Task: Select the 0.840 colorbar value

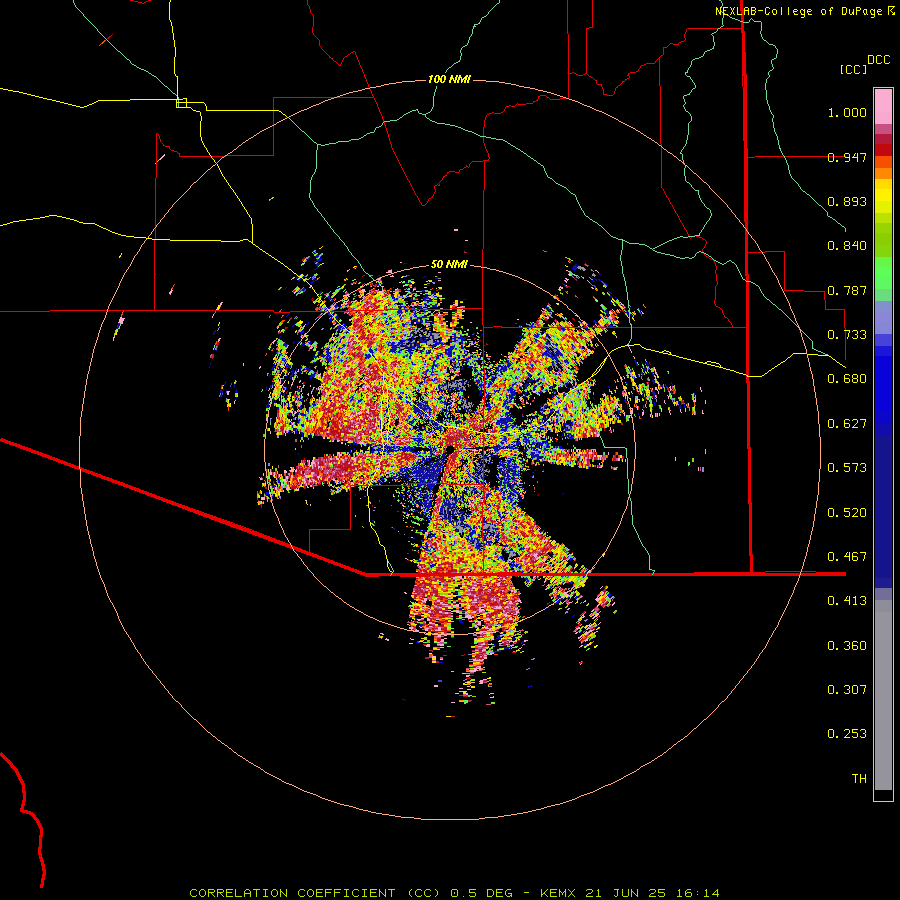Action: (847, 246)
